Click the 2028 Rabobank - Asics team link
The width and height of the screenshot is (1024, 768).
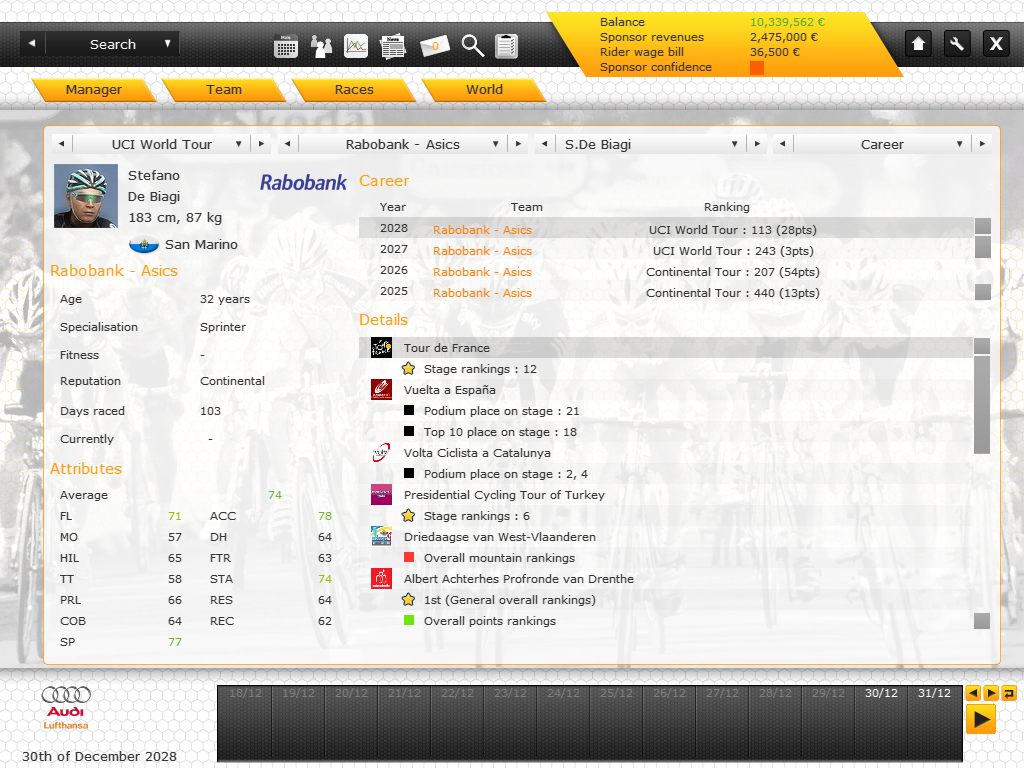pyautogui.click(x=482, y=230)
